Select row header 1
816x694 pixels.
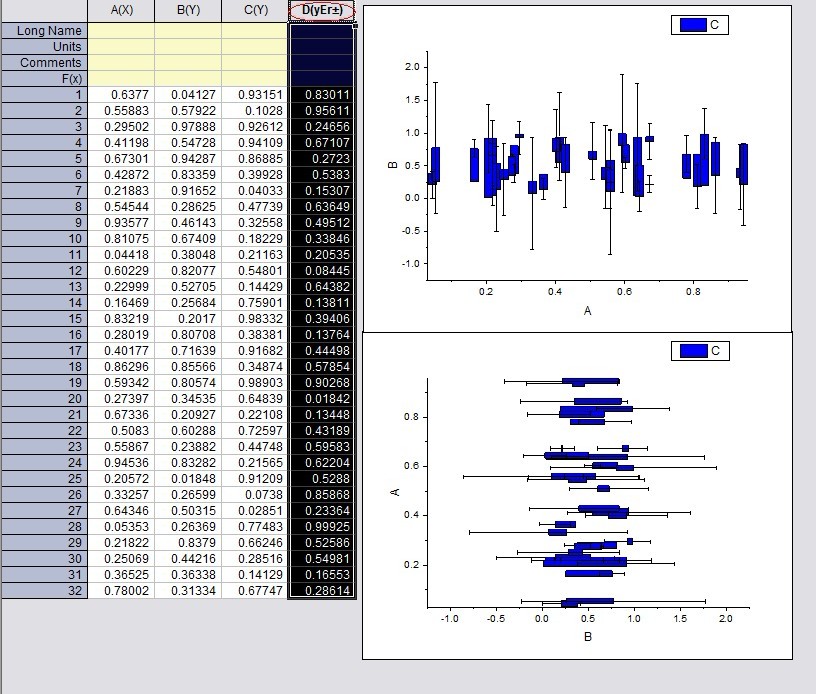[x=45, y=95]
